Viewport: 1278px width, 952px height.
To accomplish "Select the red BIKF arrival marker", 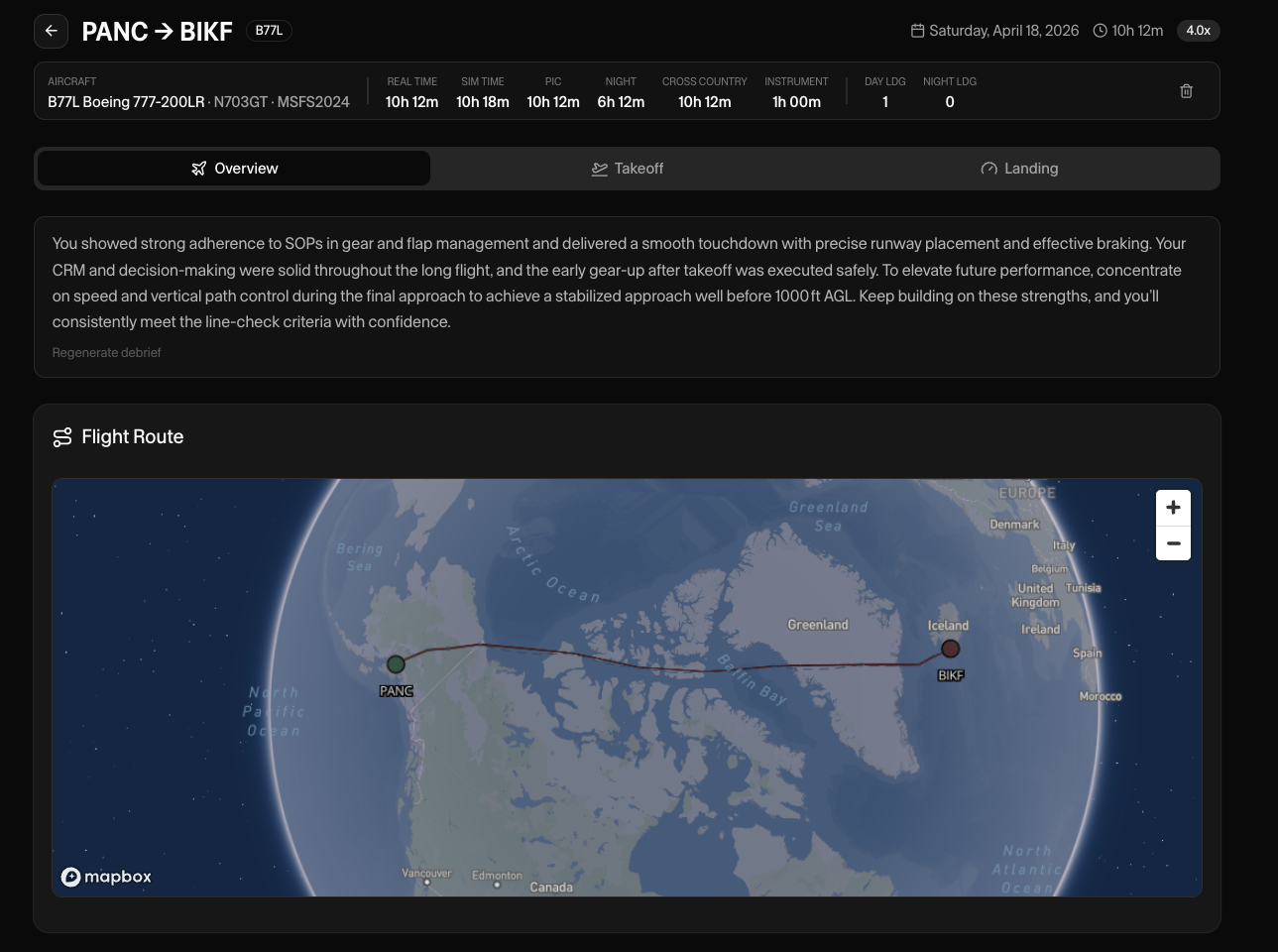I will coord(950,649).
